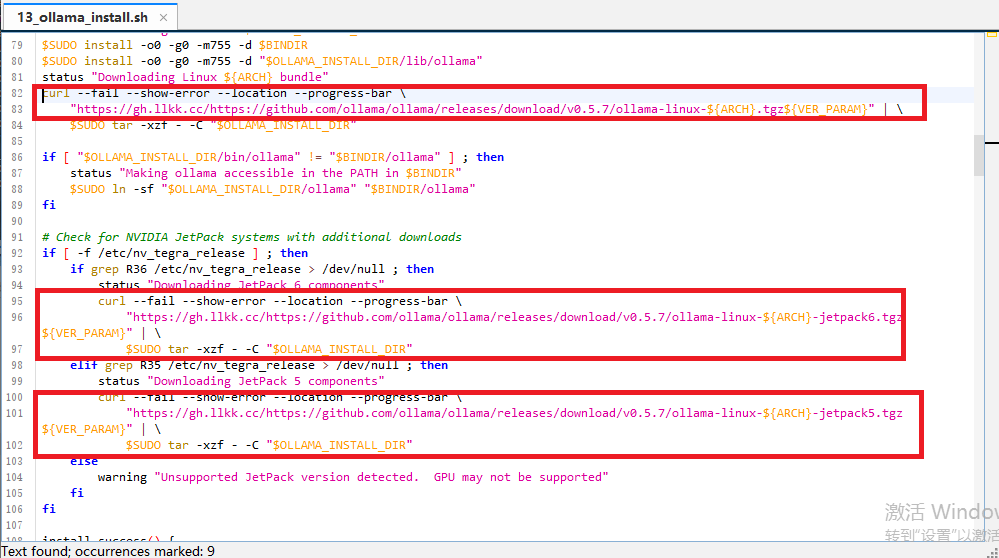Click the word "warning" on line 104
This screenshot has height=558, width=999.
coord(122,477)
